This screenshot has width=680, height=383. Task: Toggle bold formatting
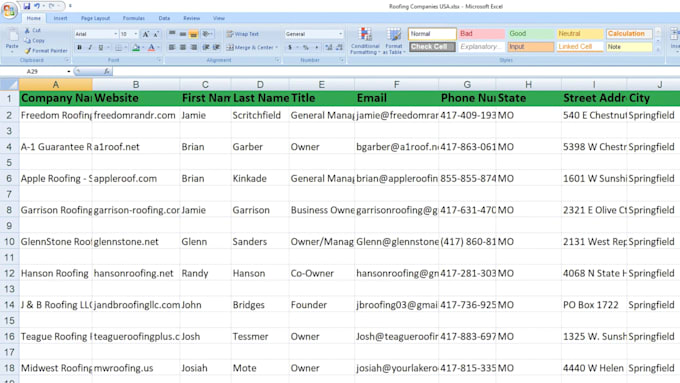pos(79,47)
